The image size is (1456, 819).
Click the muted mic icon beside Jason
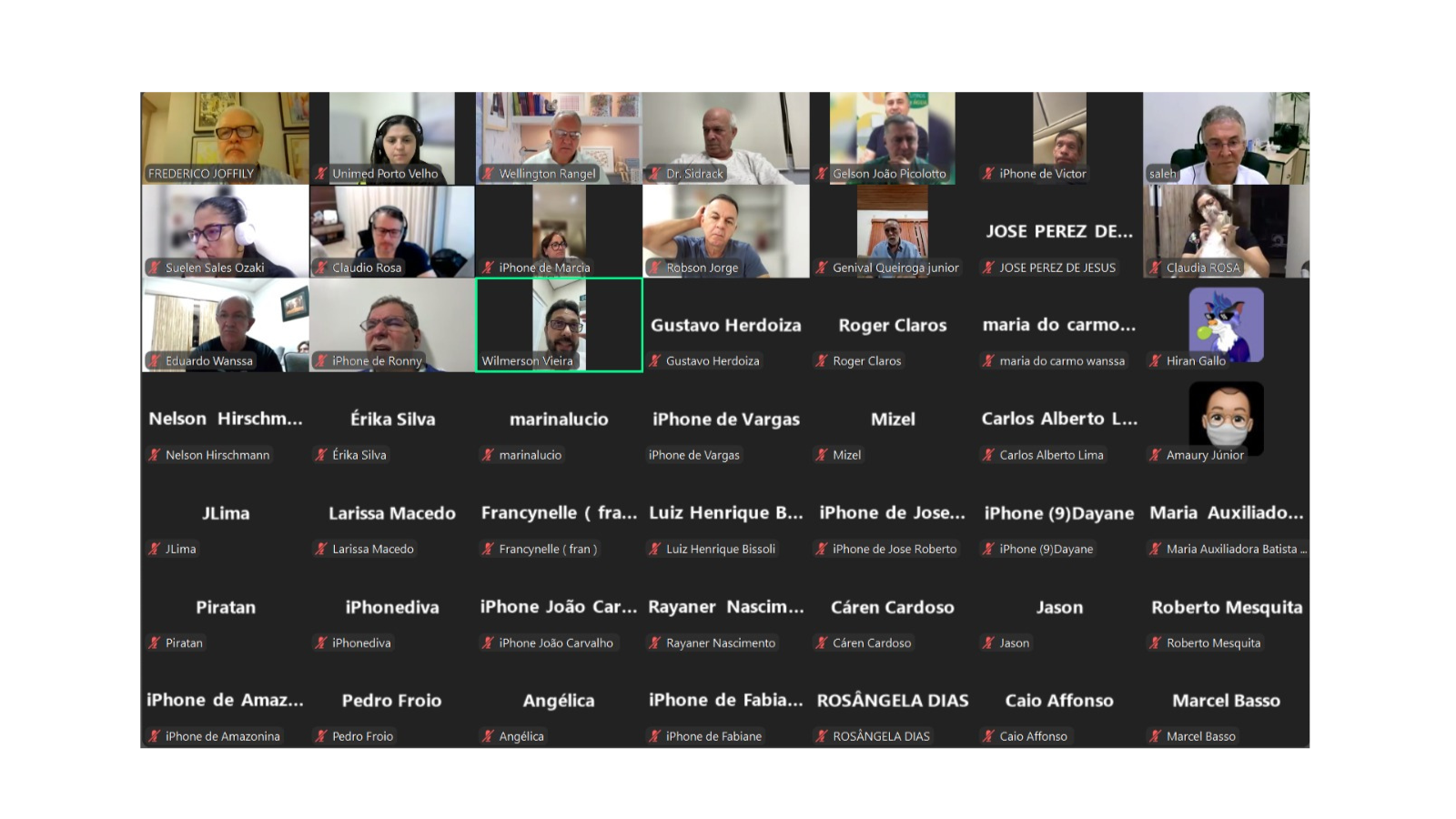point(989,642)
